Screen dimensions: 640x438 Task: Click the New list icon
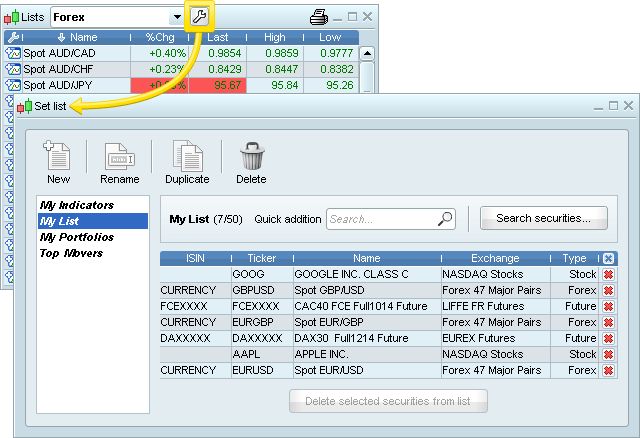coord(58,158)
